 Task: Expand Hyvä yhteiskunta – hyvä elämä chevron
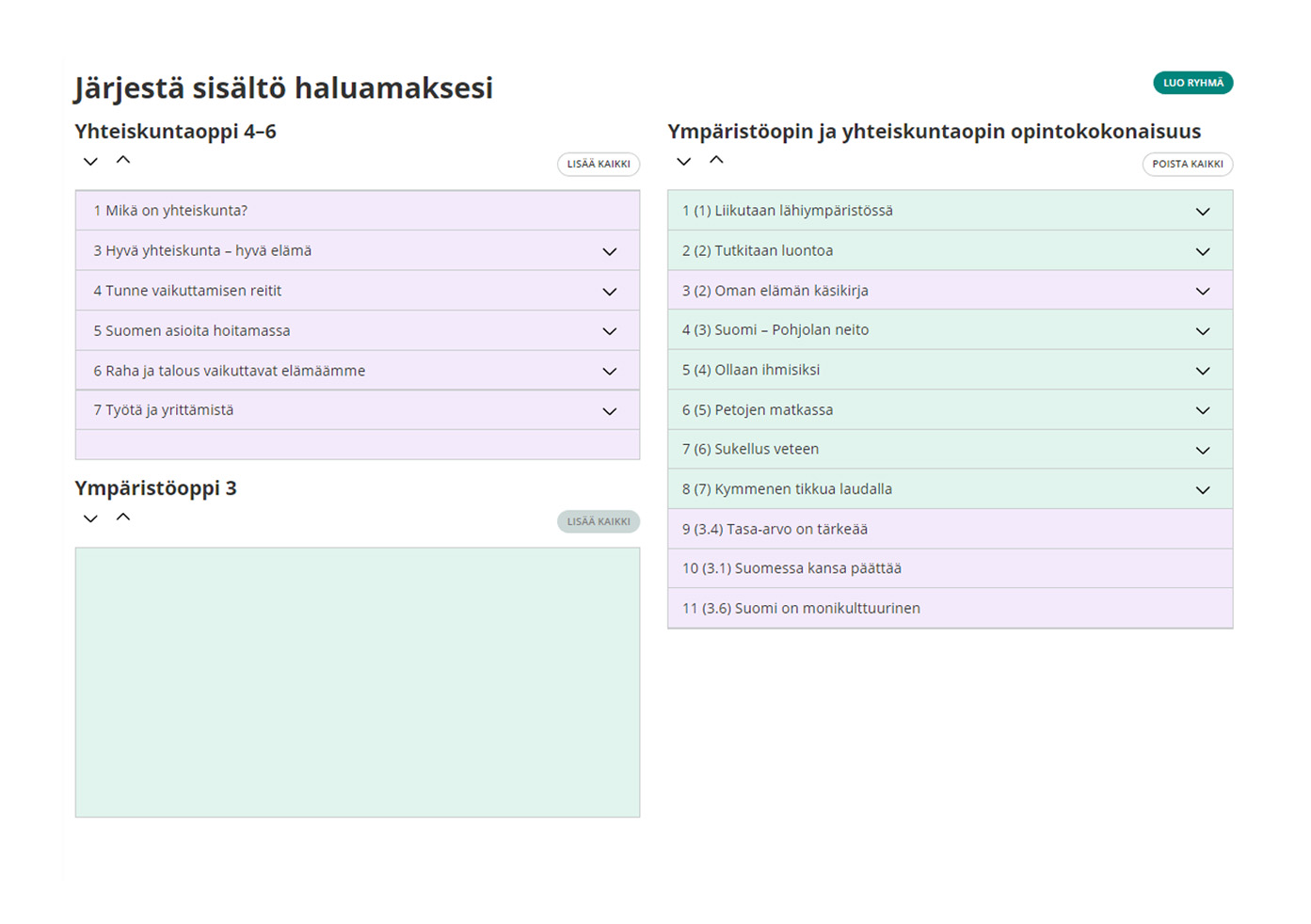[x=610, y=251]
